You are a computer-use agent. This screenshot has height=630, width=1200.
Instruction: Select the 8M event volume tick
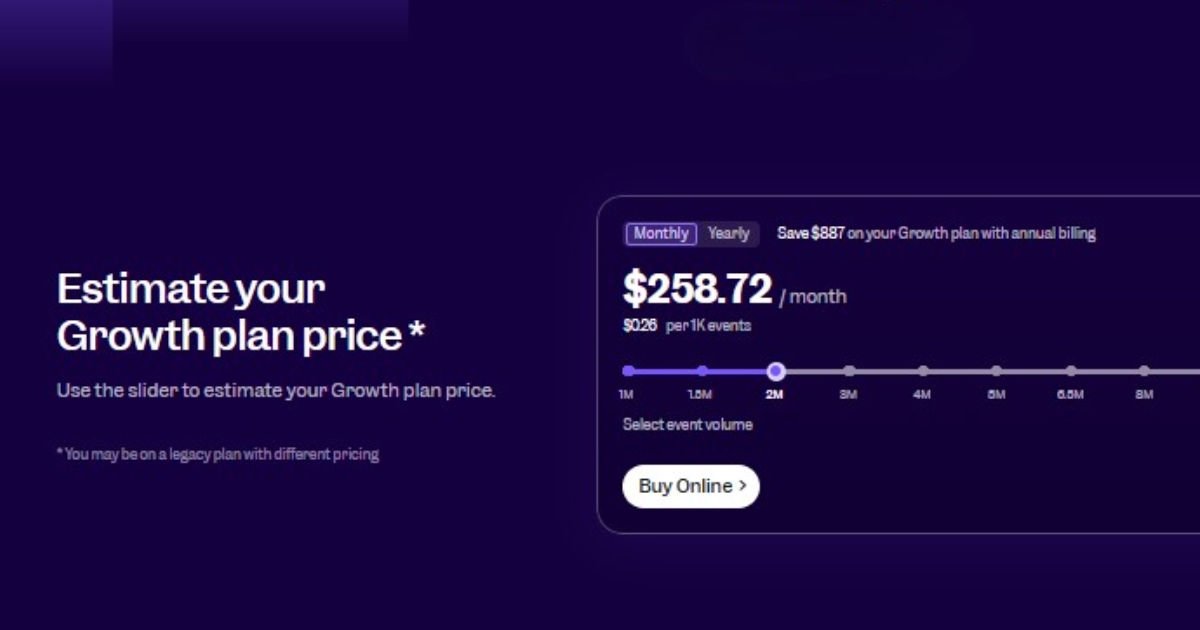pyautogui.click(x=1144, y=370)
